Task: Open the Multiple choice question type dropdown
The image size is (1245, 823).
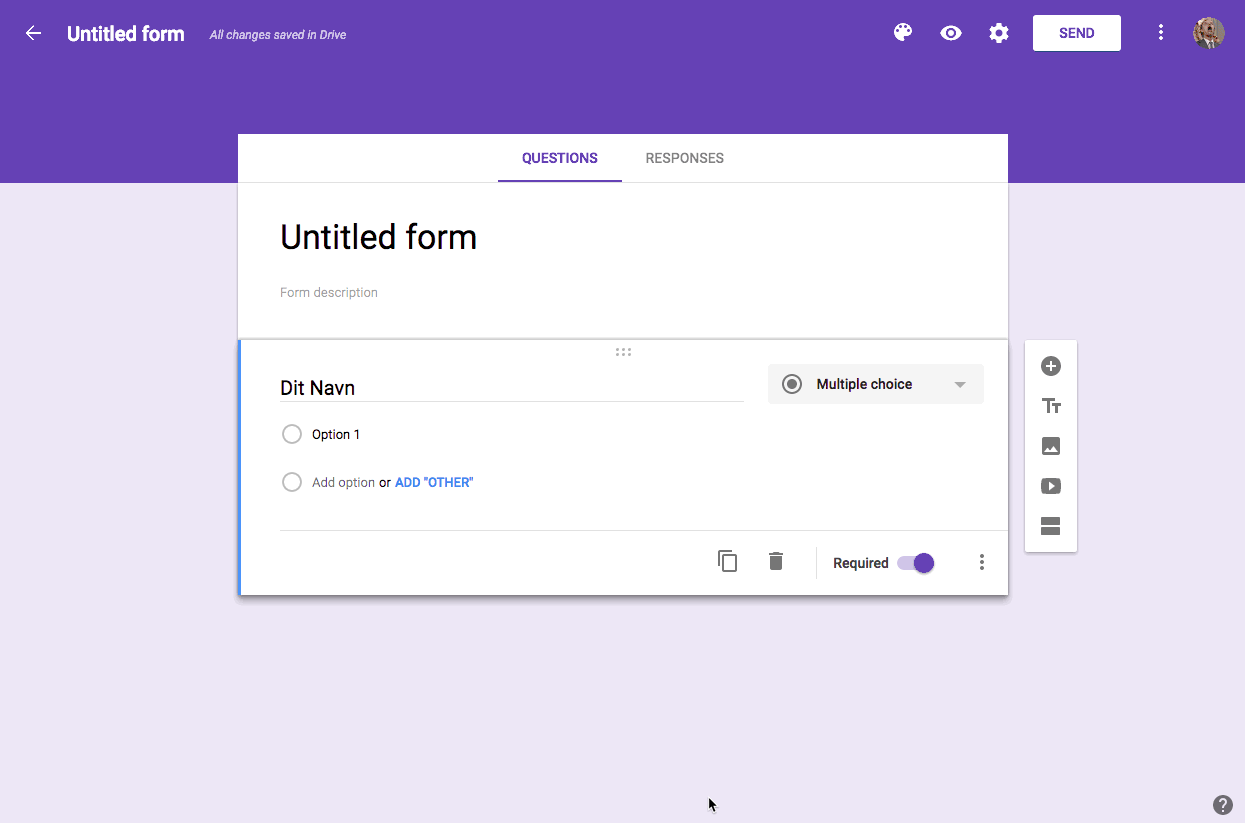Action: tap(876, 384)
